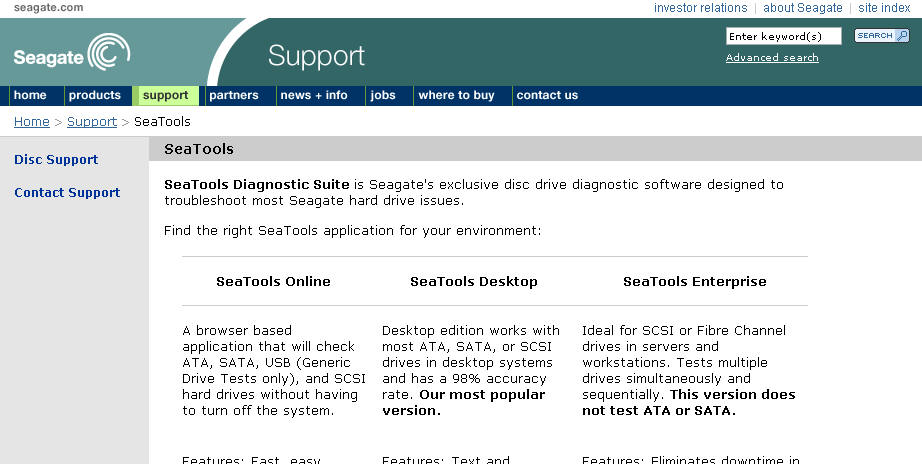Open the Advanced search link
Image resolution: width=922 pixels, height=464 pixels.
pos(772,58)
